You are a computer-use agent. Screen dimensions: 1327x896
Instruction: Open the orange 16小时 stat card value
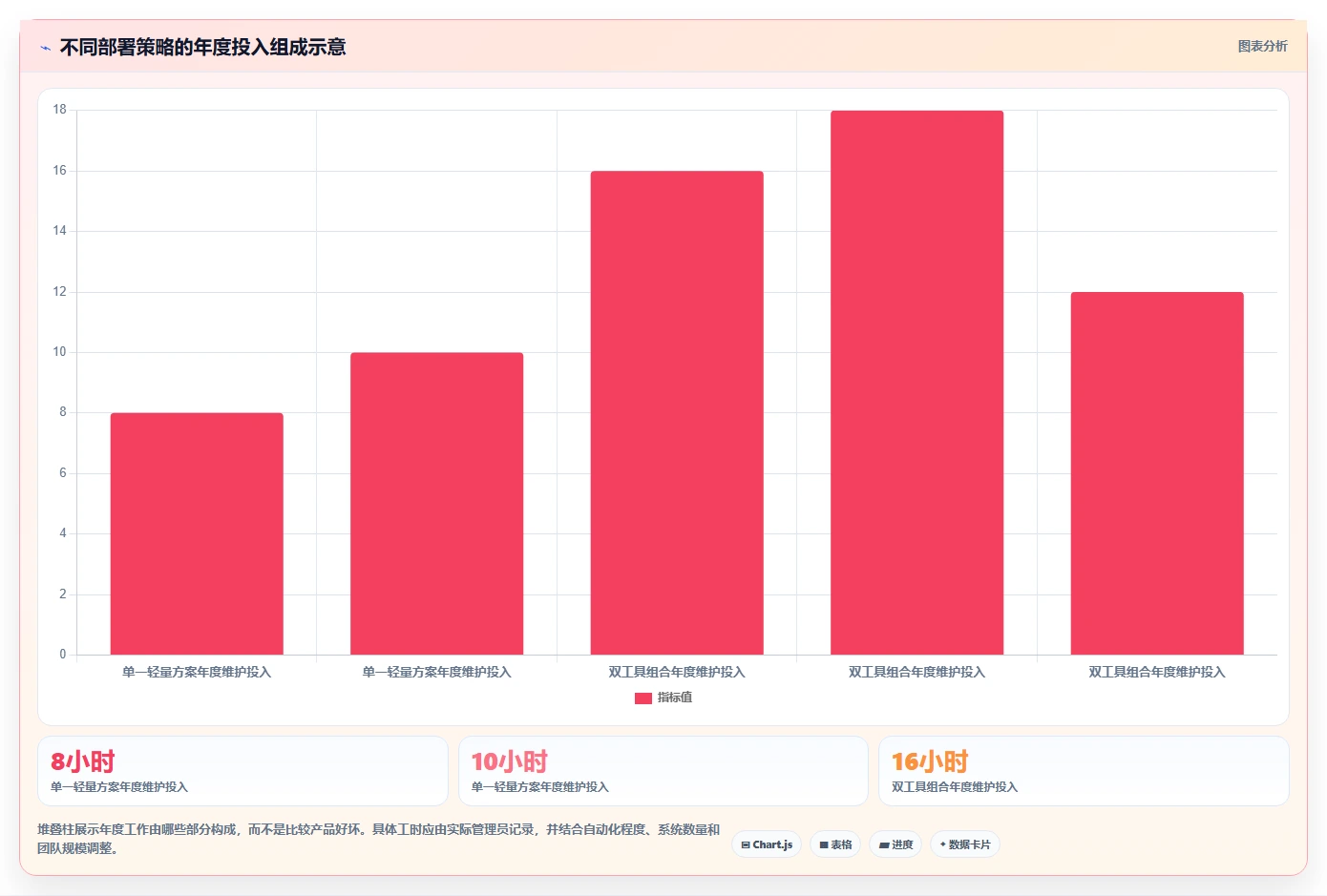tap(930, 761)
